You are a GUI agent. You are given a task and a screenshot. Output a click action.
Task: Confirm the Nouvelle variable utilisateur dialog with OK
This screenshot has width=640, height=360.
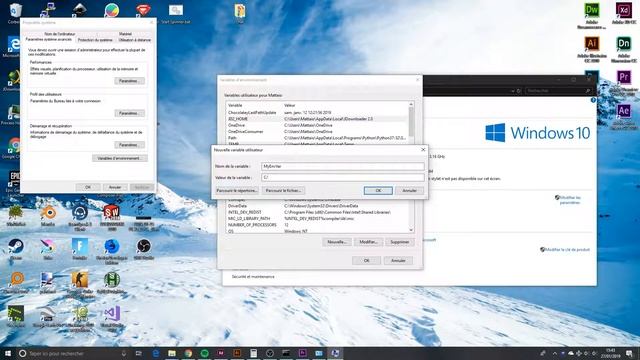click(378, 191)
